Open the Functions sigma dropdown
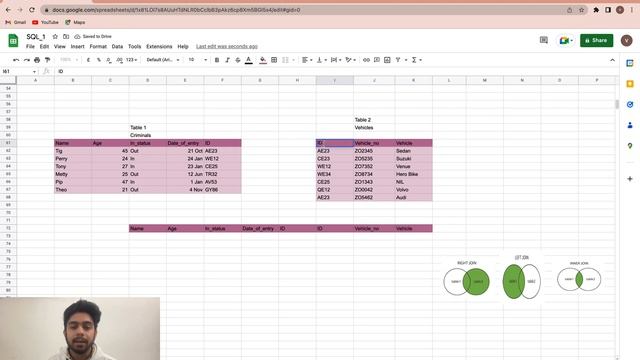 click(x=416, y=60)
